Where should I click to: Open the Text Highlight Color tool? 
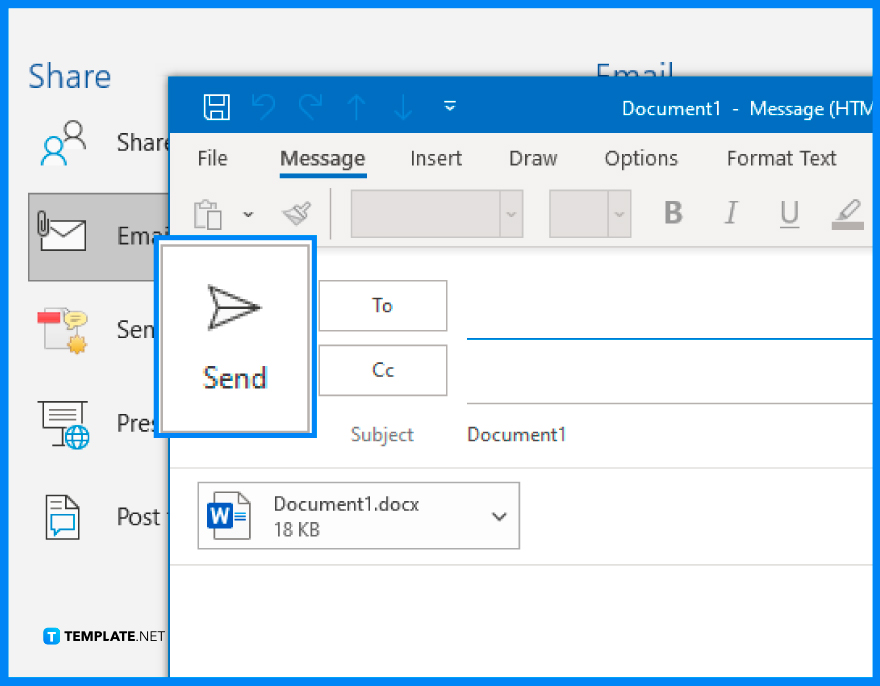[x=848, y=213]
